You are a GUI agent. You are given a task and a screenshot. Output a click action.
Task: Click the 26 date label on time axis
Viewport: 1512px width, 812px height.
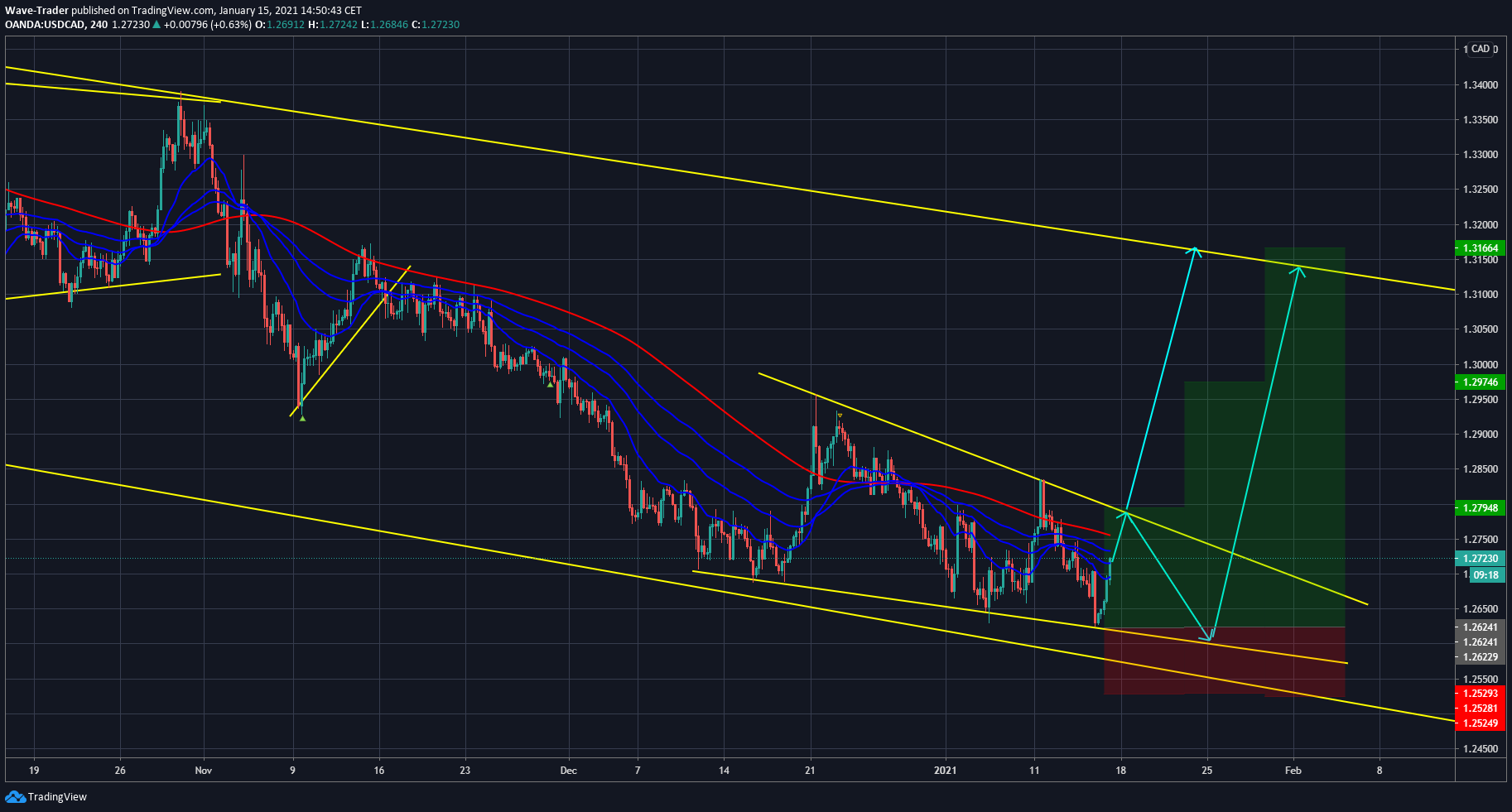[x=120, y=771]
